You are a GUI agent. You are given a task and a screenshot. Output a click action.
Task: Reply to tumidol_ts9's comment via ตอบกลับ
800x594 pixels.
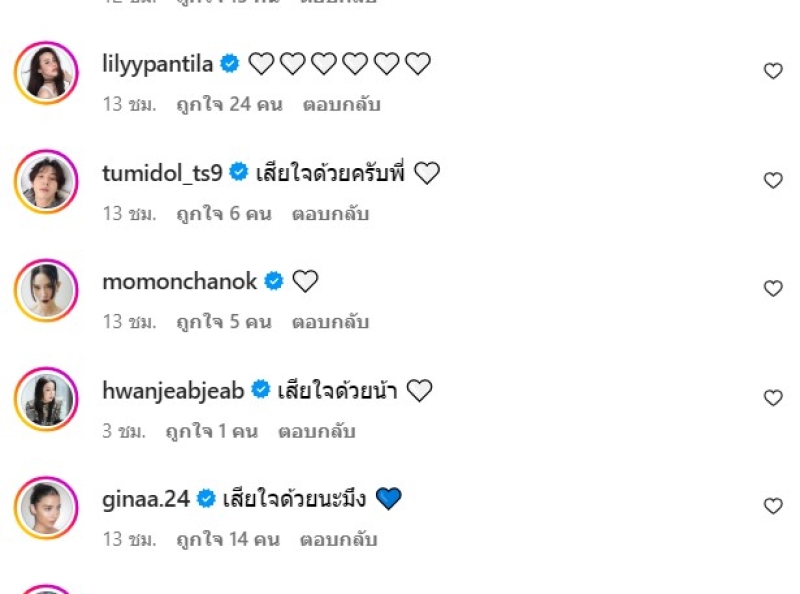[x=330, y=213]
